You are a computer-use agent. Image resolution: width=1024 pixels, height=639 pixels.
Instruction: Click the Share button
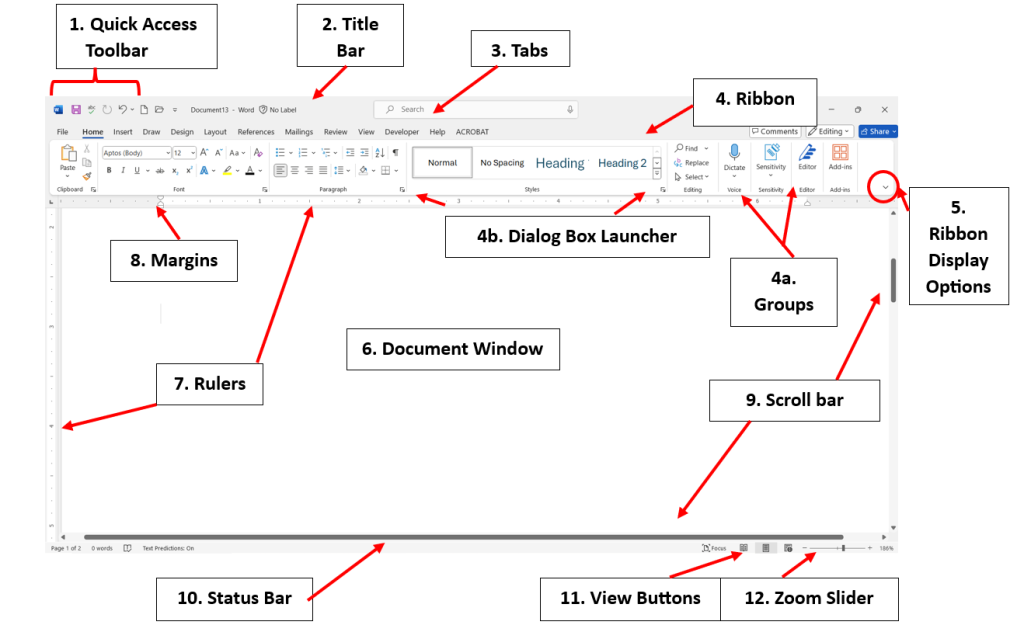[878, 131]
